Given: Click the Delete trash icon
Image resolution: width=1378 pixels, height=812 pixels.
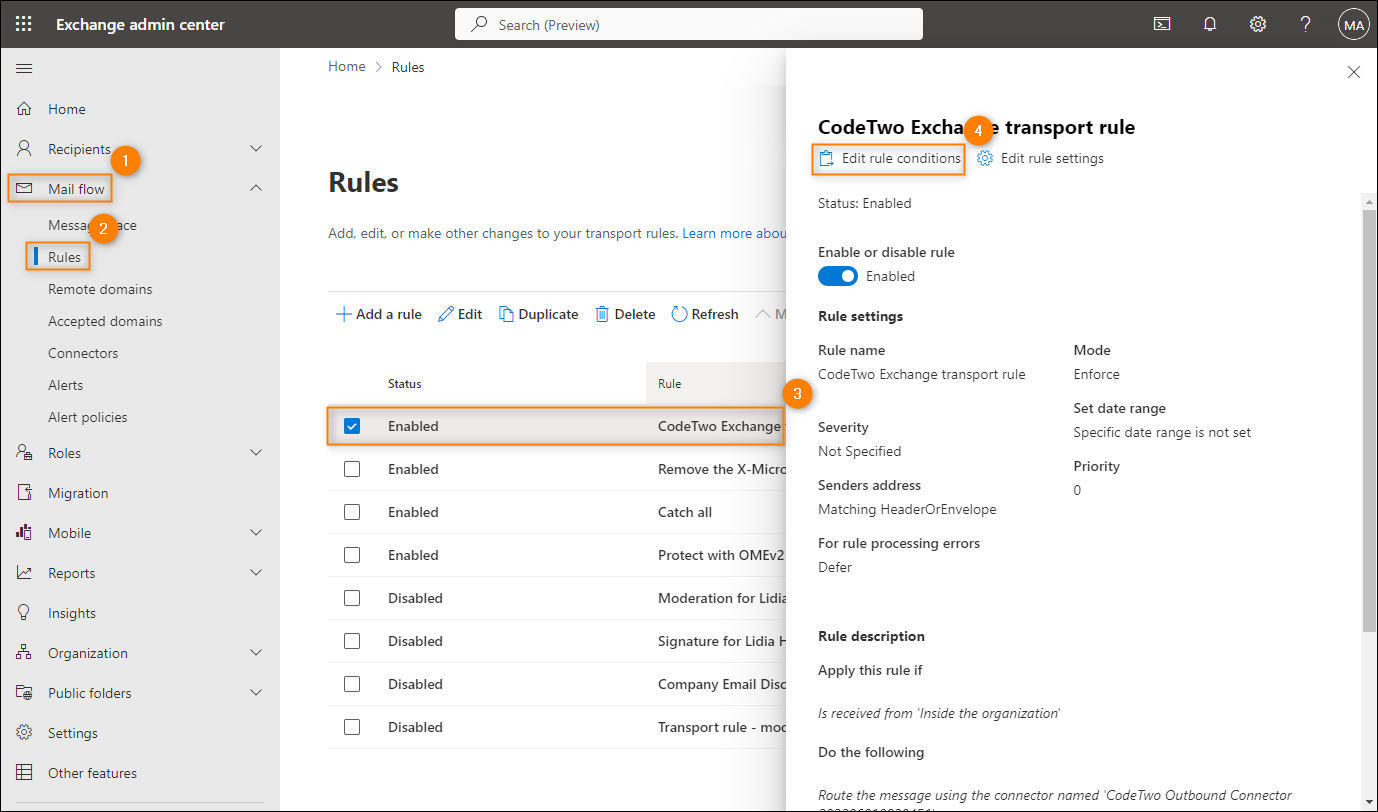Looking at the screenshot, I should [602, 314].
